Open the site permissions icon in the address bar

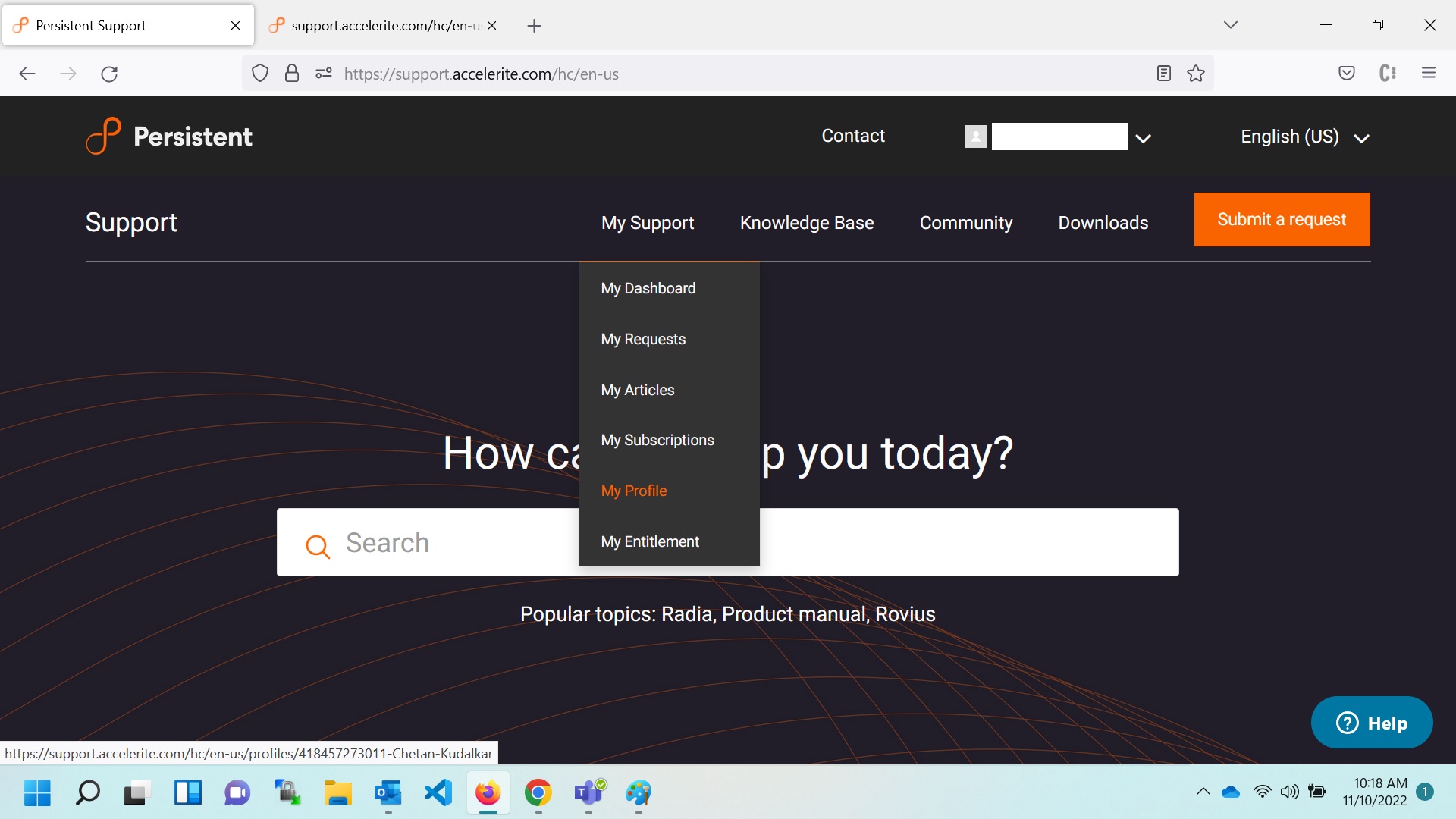[324, 74]
